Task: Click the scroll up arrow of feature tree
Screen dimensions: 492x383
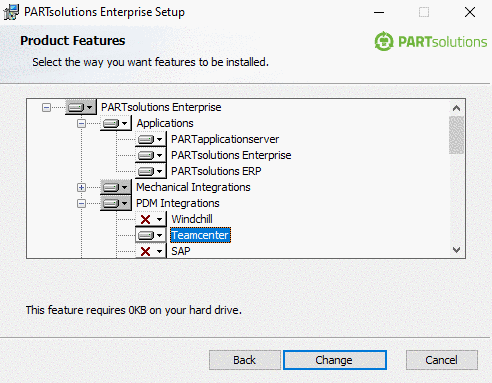Action: pos(456,108)
